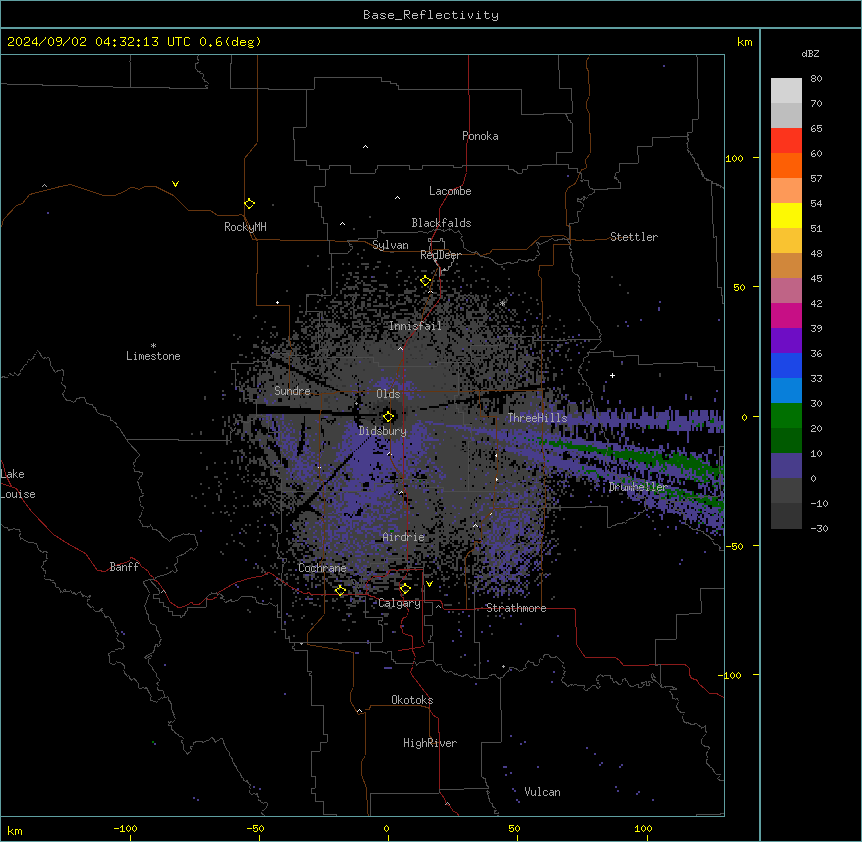Viewport: 862px width, 842px height.
Task: Click the Base_Reflectivity title text
Action: [x=431, y=15]
